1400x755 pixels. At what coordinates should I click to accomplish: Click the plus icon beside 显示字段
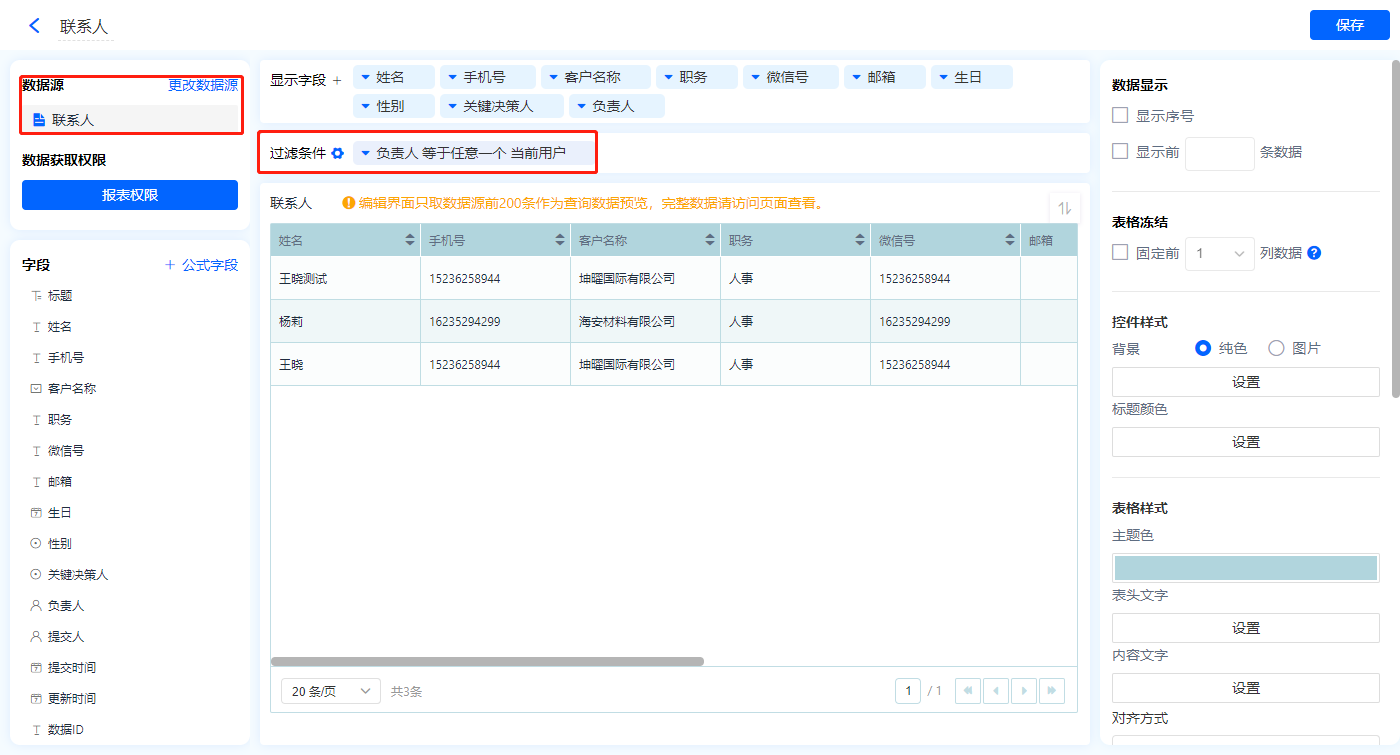(337, 80)
